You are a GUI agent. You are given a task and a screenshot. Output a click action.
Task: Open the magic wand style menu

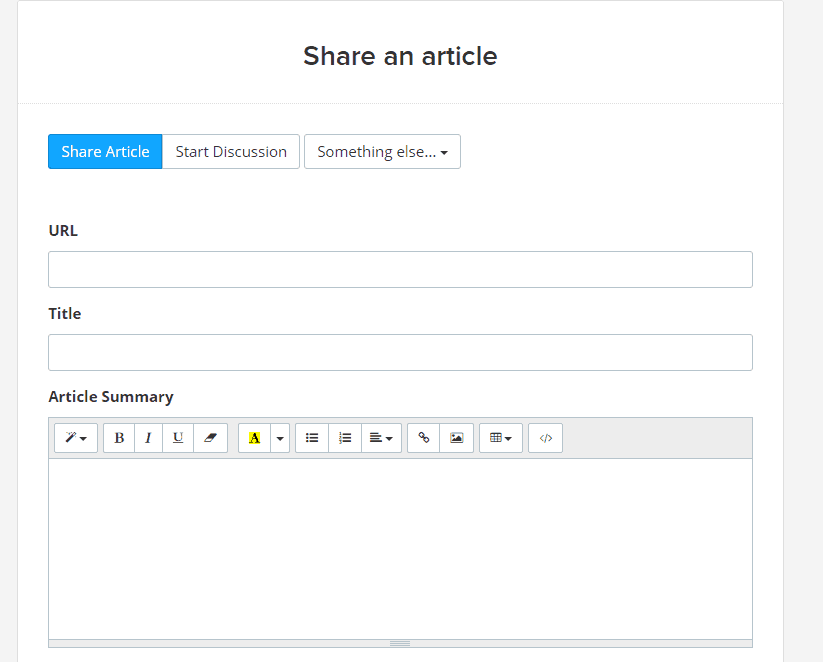click(76, 438)
